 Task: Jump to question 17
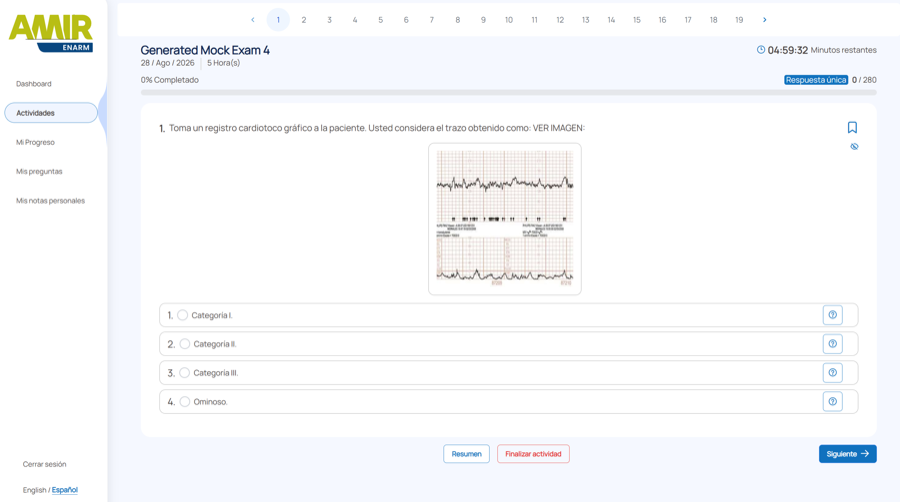click(x=688, y=20)
